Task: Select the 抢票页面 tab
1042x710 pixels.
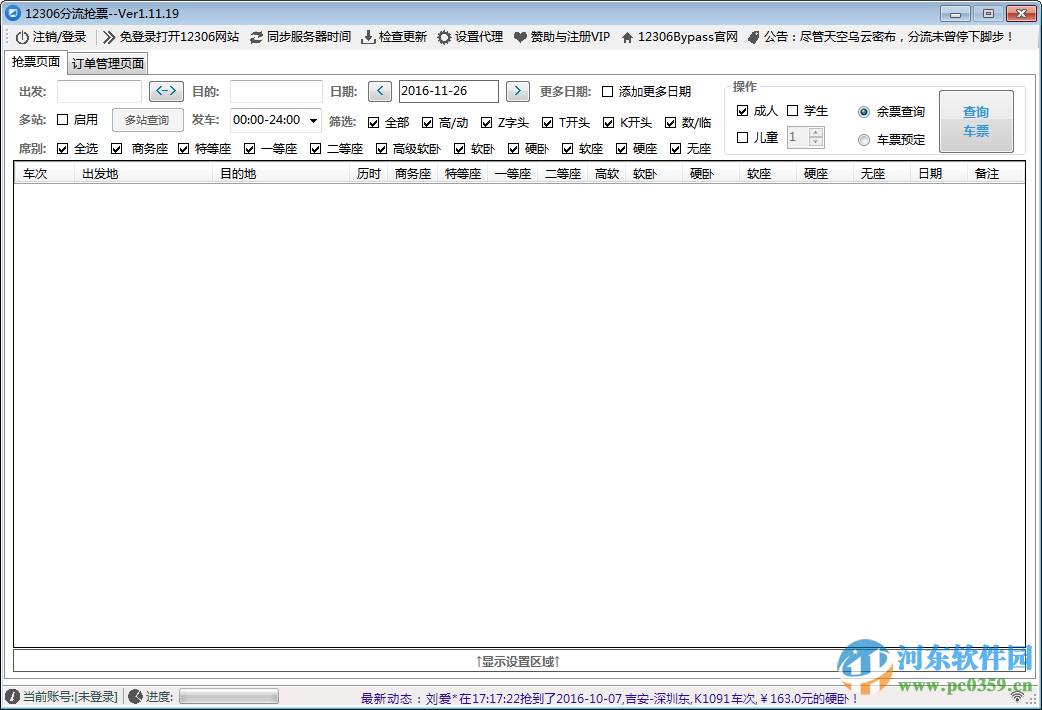Action: pos(35,62)
